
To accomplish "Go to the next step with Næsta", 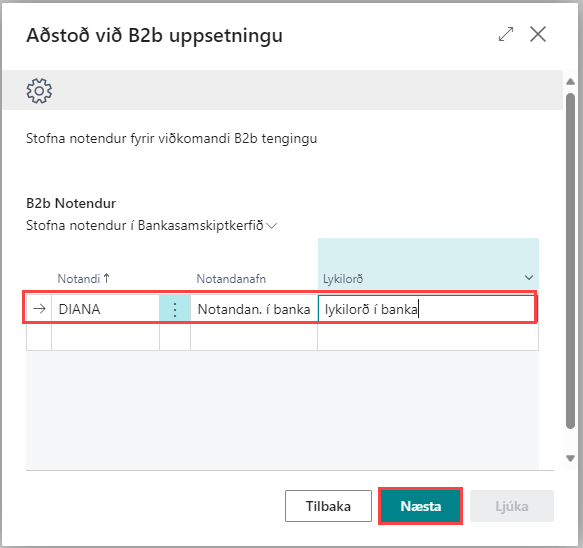I will coord(421,506).
